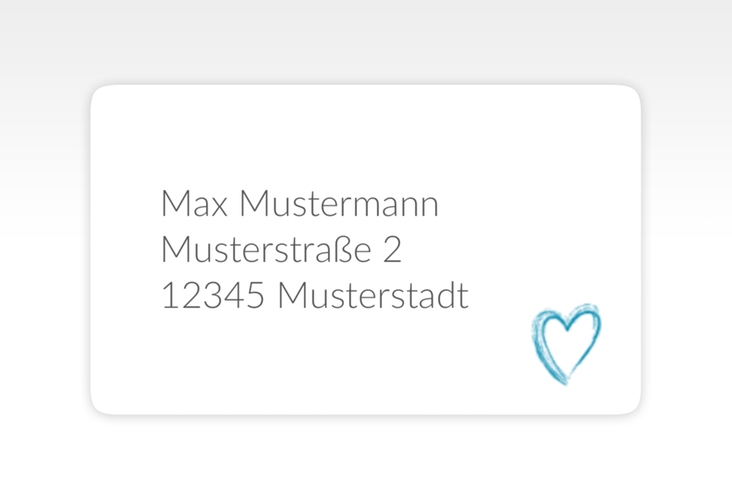The height and width of the screenshot is (500, 732).
Task: Select the 12345 Musterstadt line
Action: point(314,296)
